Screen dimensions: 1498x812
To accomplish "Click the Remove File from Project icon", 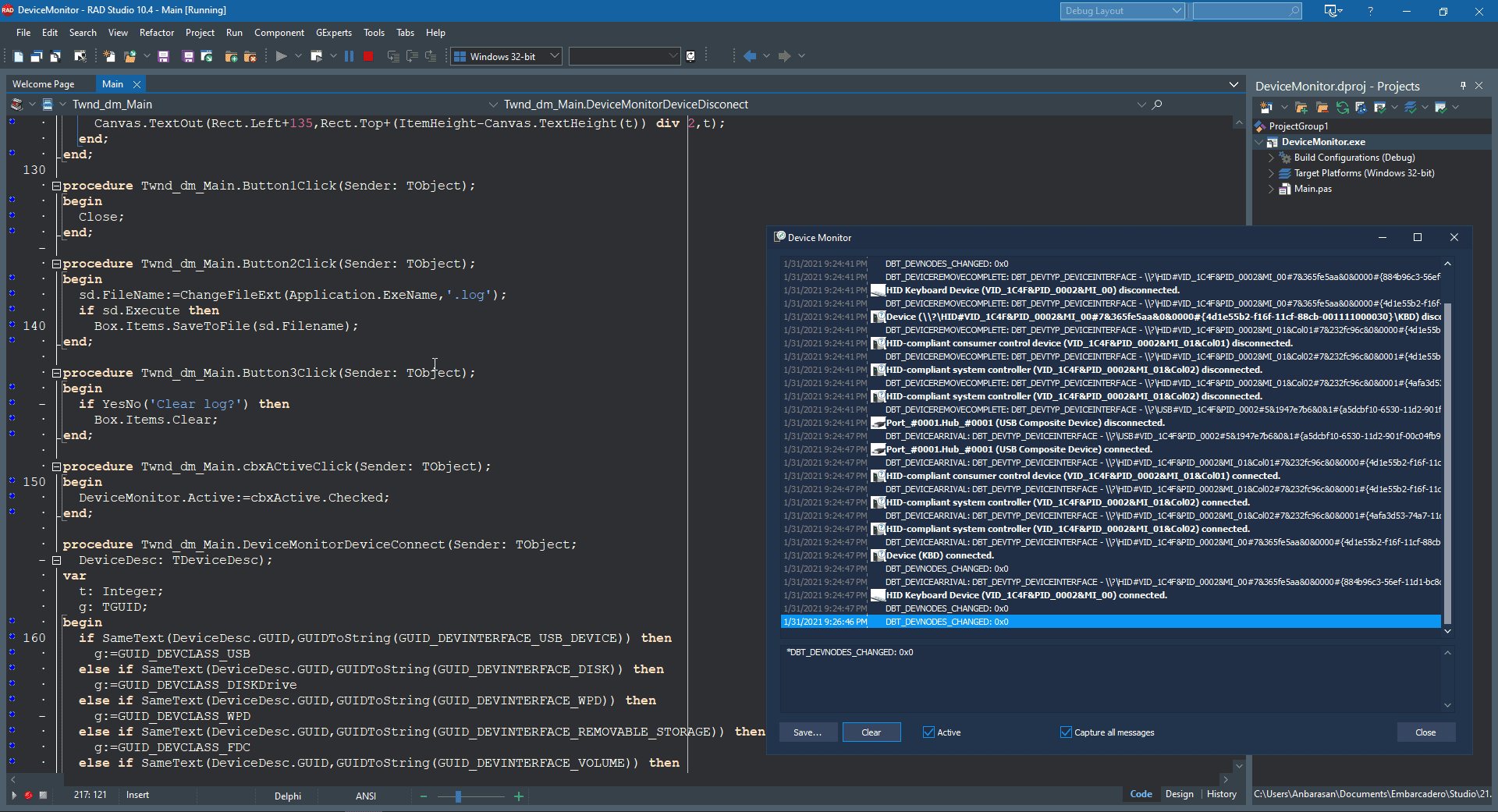I will point(250,56).
